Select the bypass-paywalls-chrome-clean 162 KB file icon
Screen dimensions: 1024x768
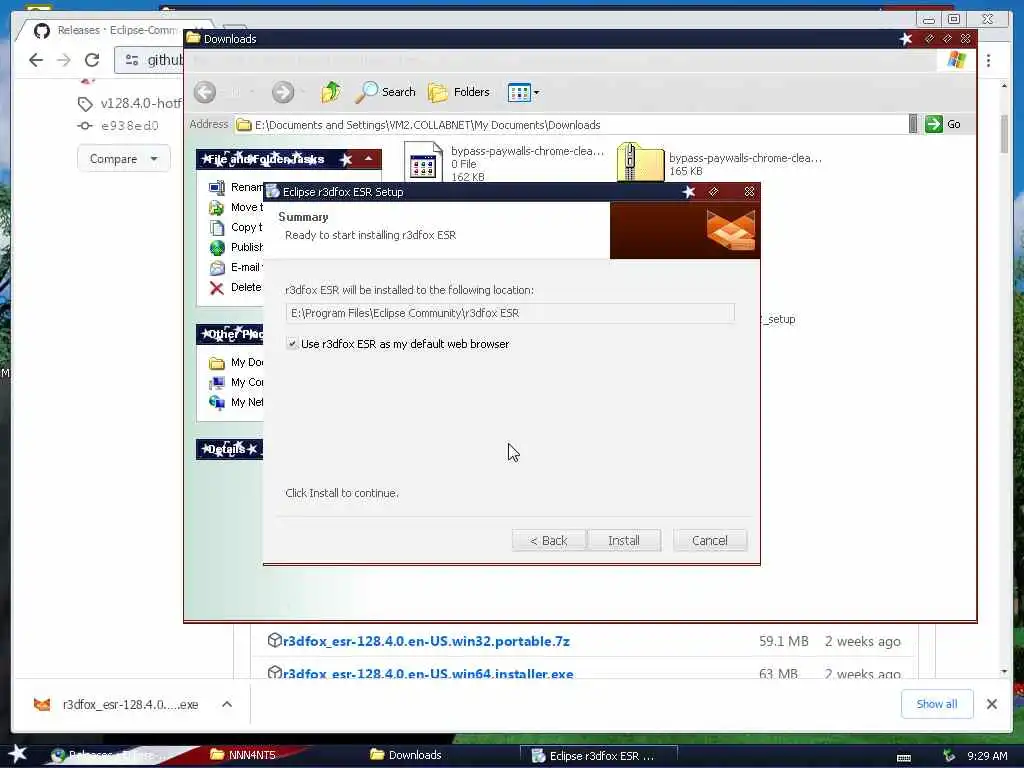tap(423, 162)
